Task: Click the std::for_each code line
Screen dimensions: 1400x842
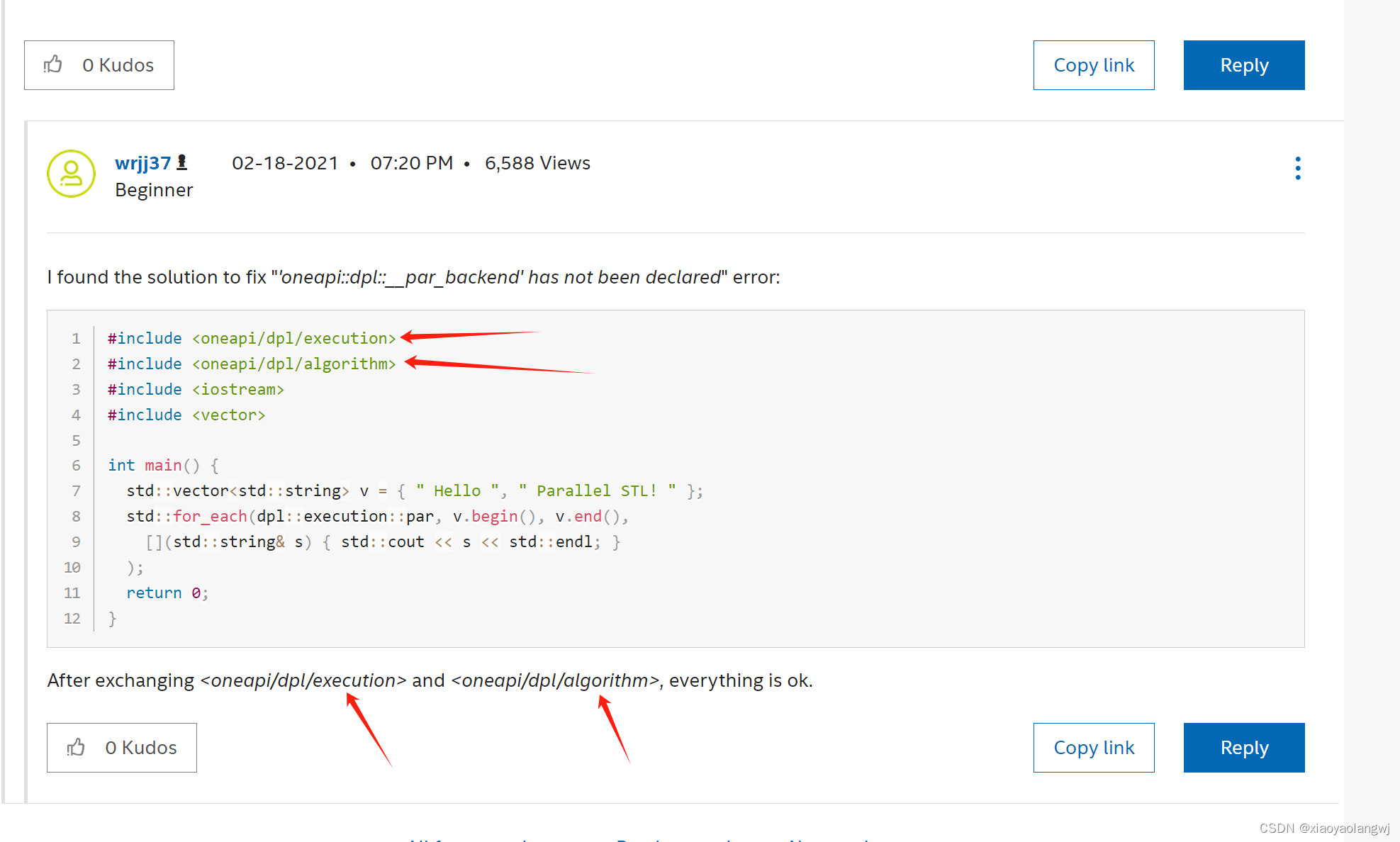Action: (x=377, y=516)
